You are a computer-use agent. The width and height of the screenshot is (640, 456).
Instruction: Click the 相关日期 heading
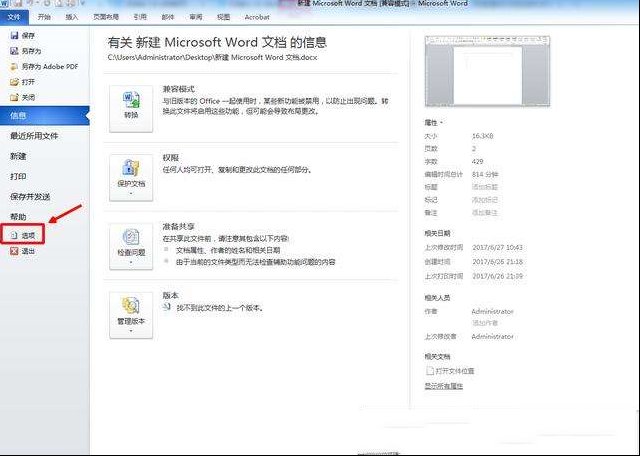(x=437, y=234)
